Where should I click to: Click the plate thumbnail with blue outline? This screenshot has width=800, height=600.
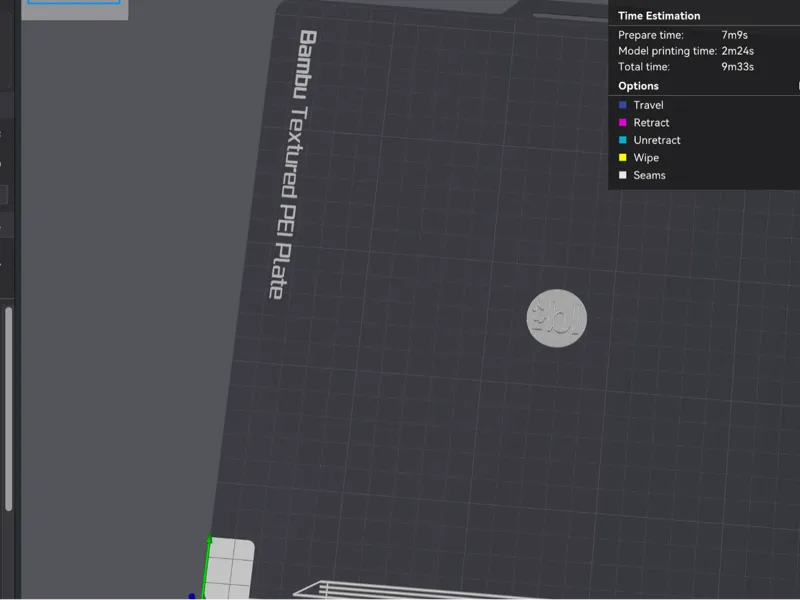tap(74, 2)
